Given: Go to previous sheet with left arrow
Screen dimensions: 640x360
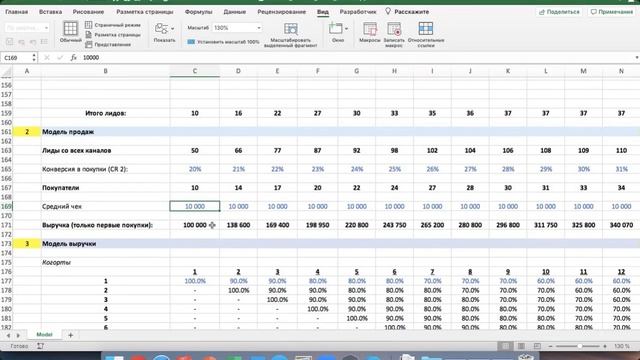Looking at the screenshot, I should click(x=8, y=335).
